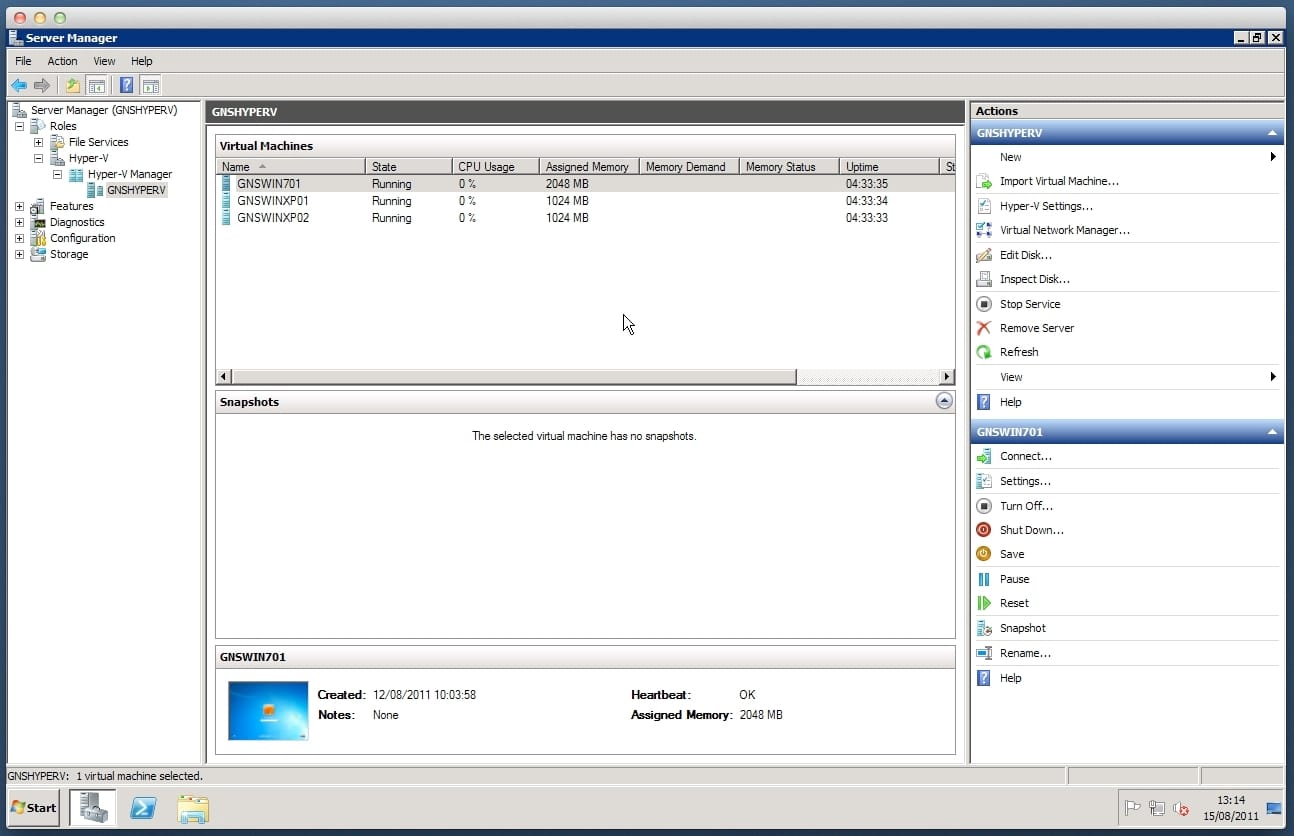
Task: Collapse the GNSHYPERV actions group
Action: tap(1272, 133)
